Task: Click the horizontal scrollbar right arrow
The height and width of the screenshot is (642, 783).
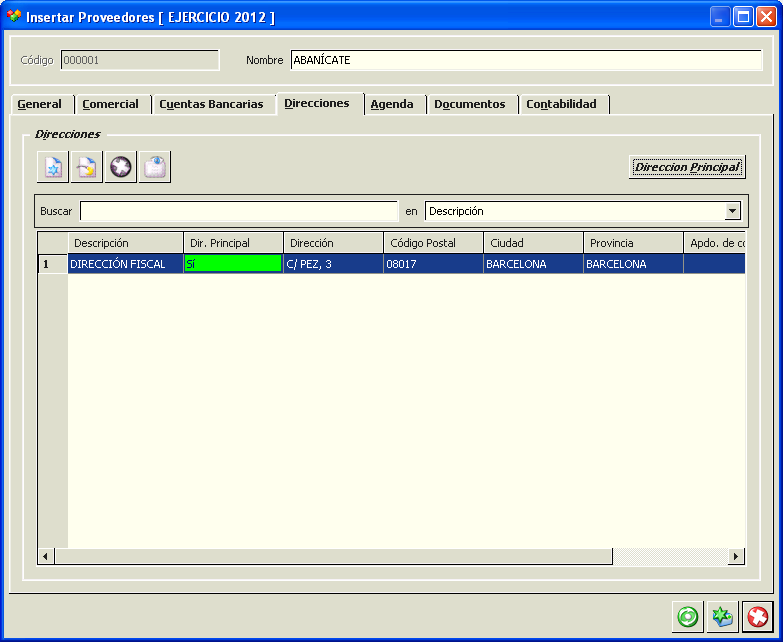Action: (736, 556)
